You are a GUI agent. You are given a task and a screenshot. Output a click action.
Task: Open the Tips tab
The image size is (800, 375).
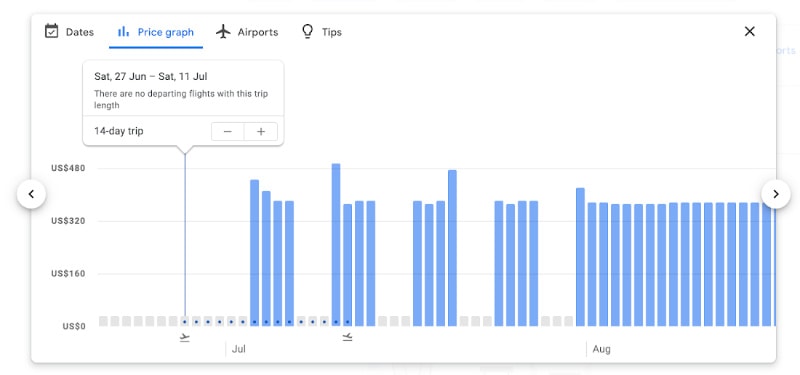[x=321, y=32]
